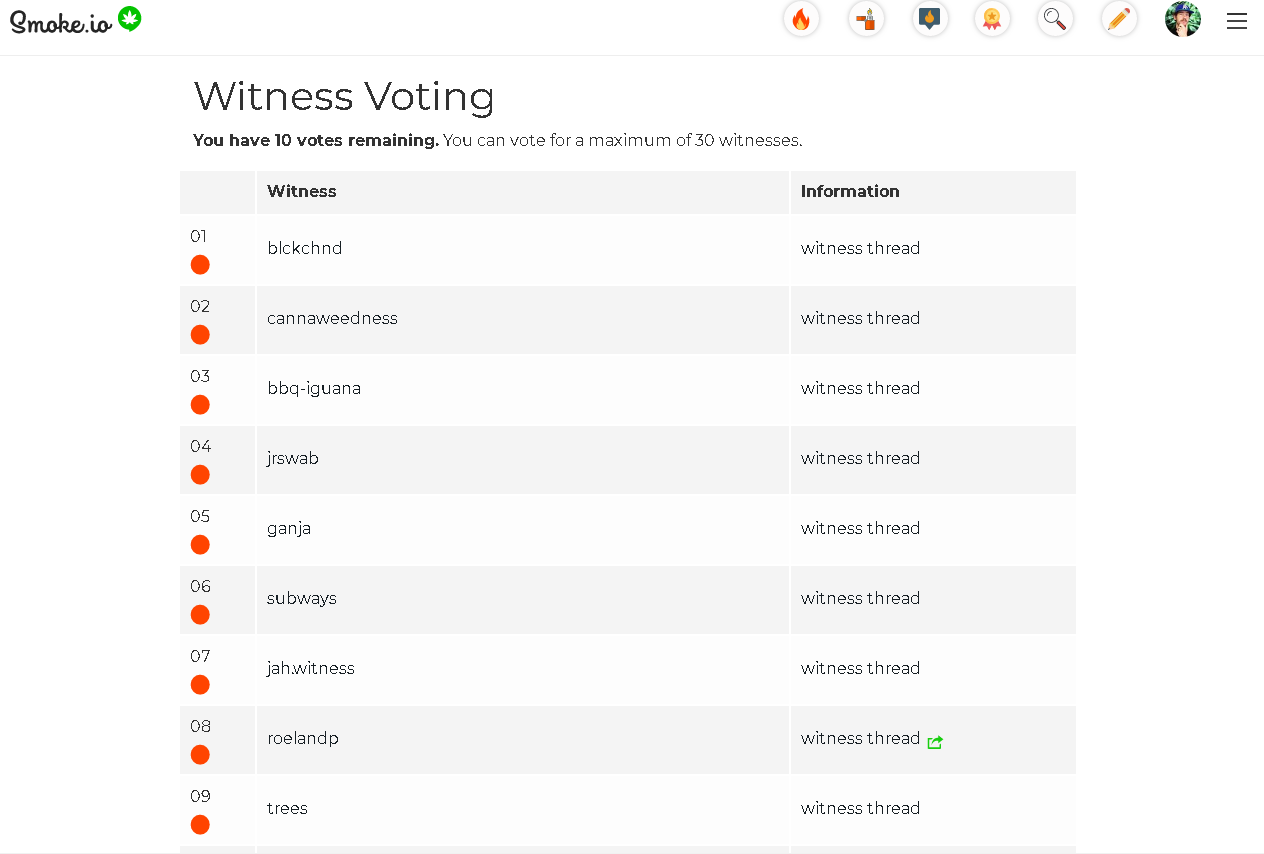Go to Smoke.io home logo
This screenshot has width=1264, height=854.
76,21
